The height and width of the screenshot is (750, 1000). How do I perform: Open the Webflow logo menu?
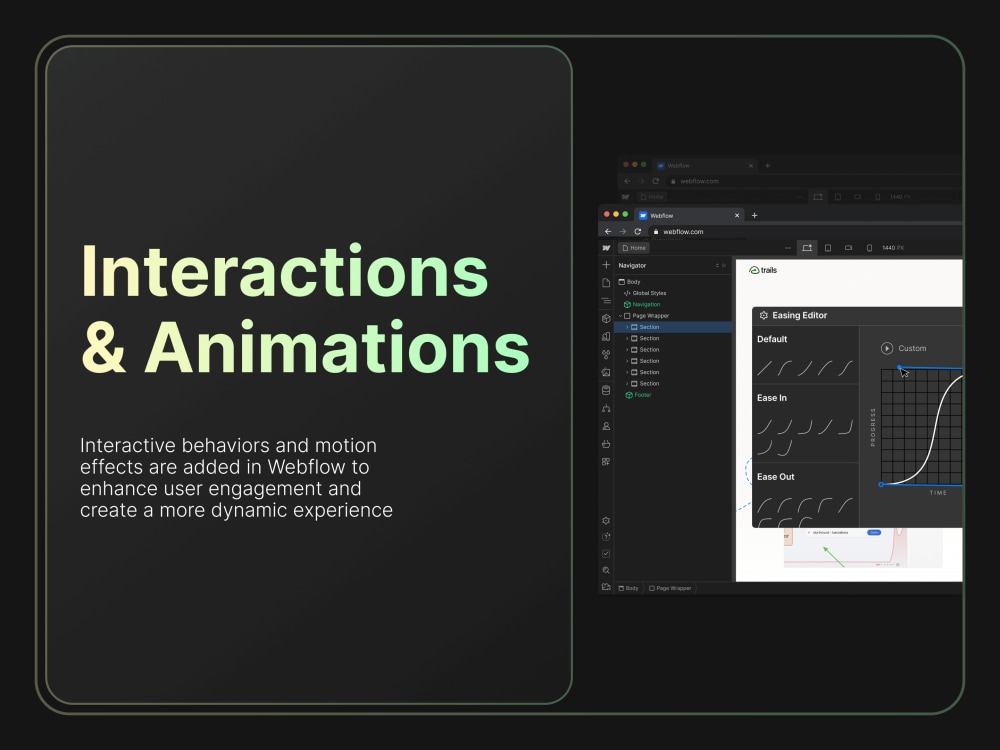[x=606, y=248]
